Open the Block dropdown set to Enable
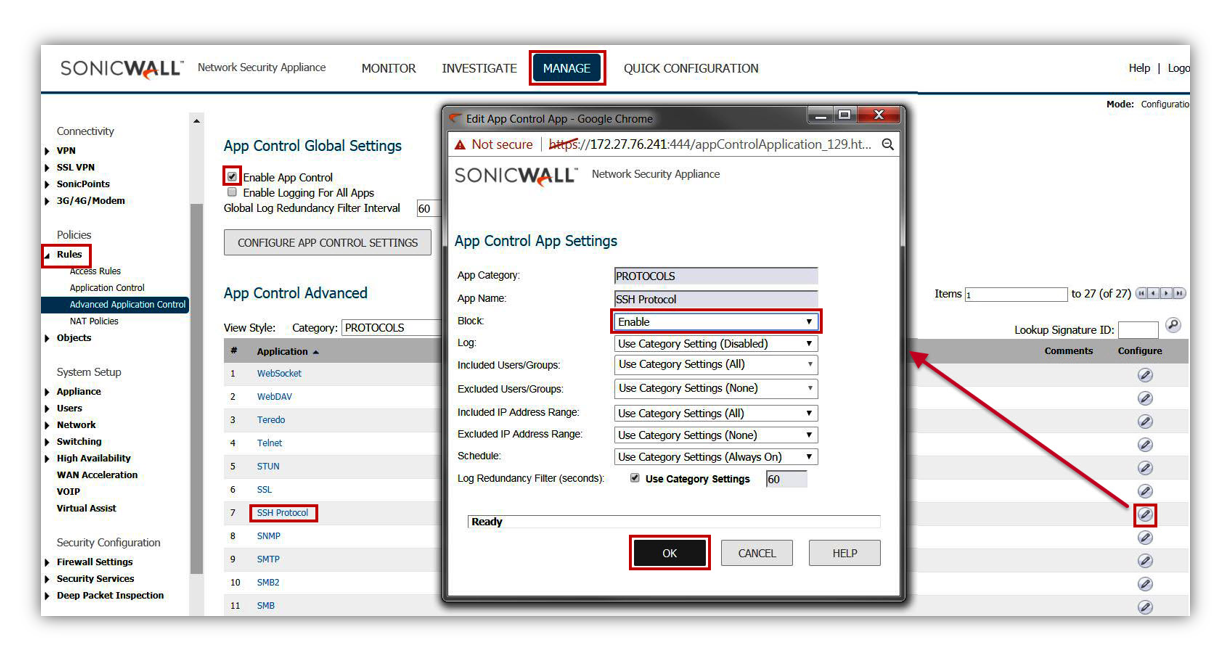This screenshot has width=1227, height=651. [716, 322]
